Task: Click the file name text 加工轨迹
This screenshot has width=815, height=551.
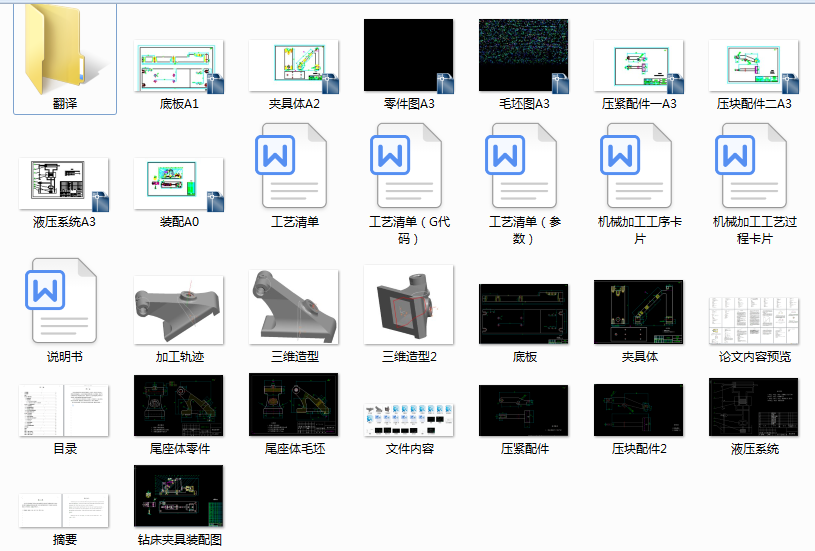Action: (180, 357)
